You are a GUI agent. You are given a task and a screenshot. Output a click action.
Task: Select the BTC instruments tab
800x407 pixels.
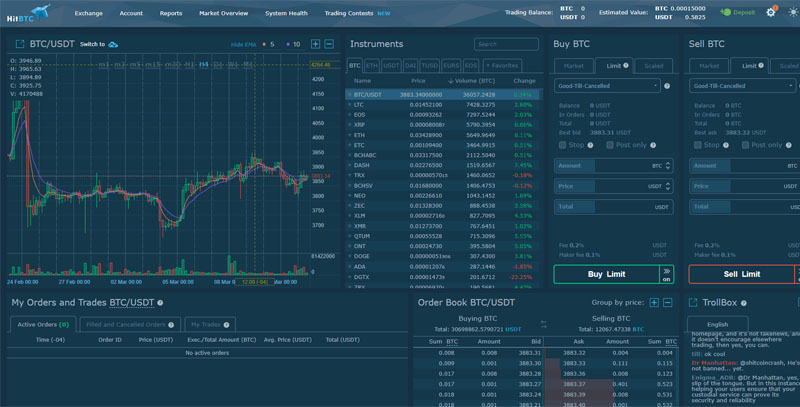[x=355, y=66]
